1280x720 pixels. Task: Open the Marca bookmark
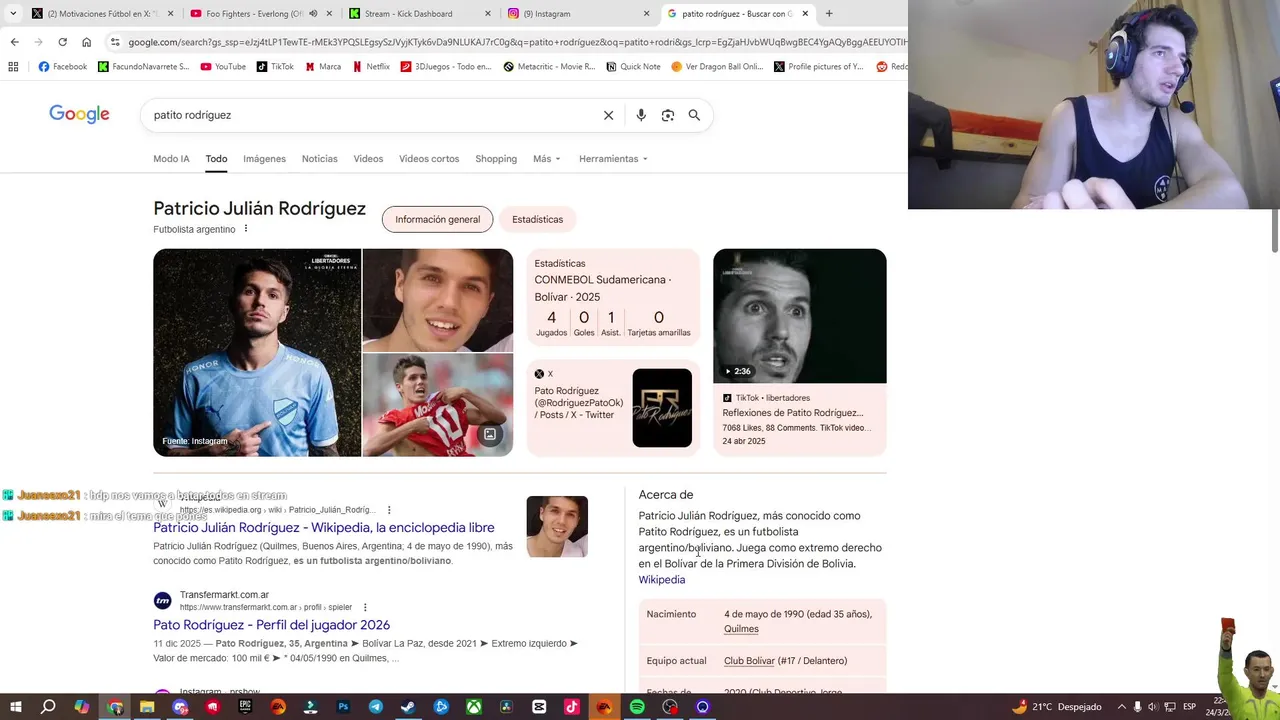[x=322, y=67]
